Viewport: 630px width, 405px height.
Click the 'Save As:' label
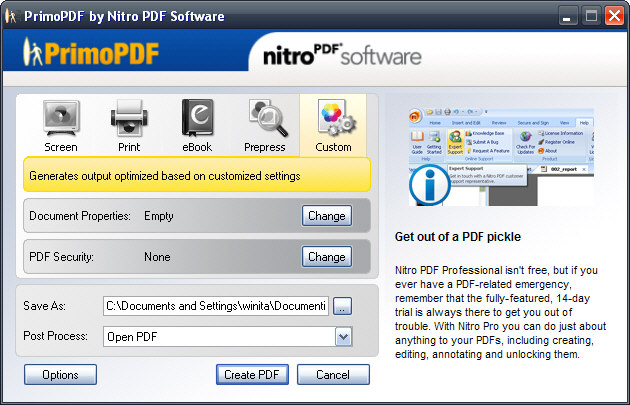[45, 306]
